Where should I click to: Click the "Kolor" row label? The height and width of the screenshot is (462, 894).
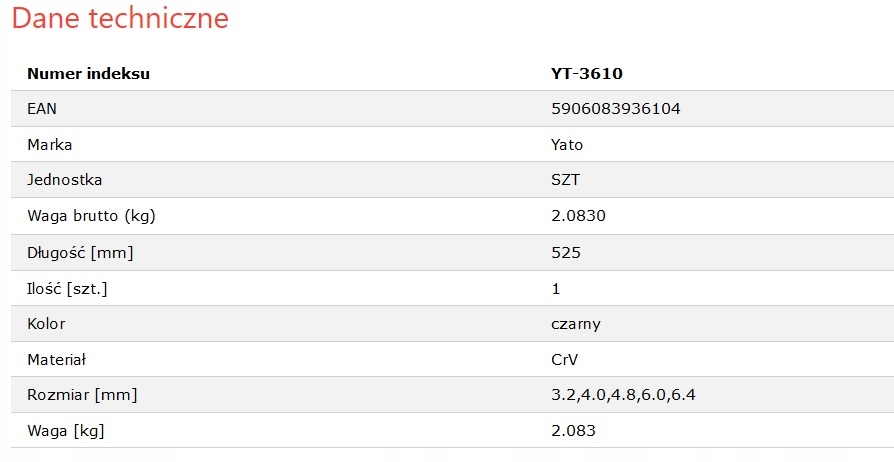46,324
